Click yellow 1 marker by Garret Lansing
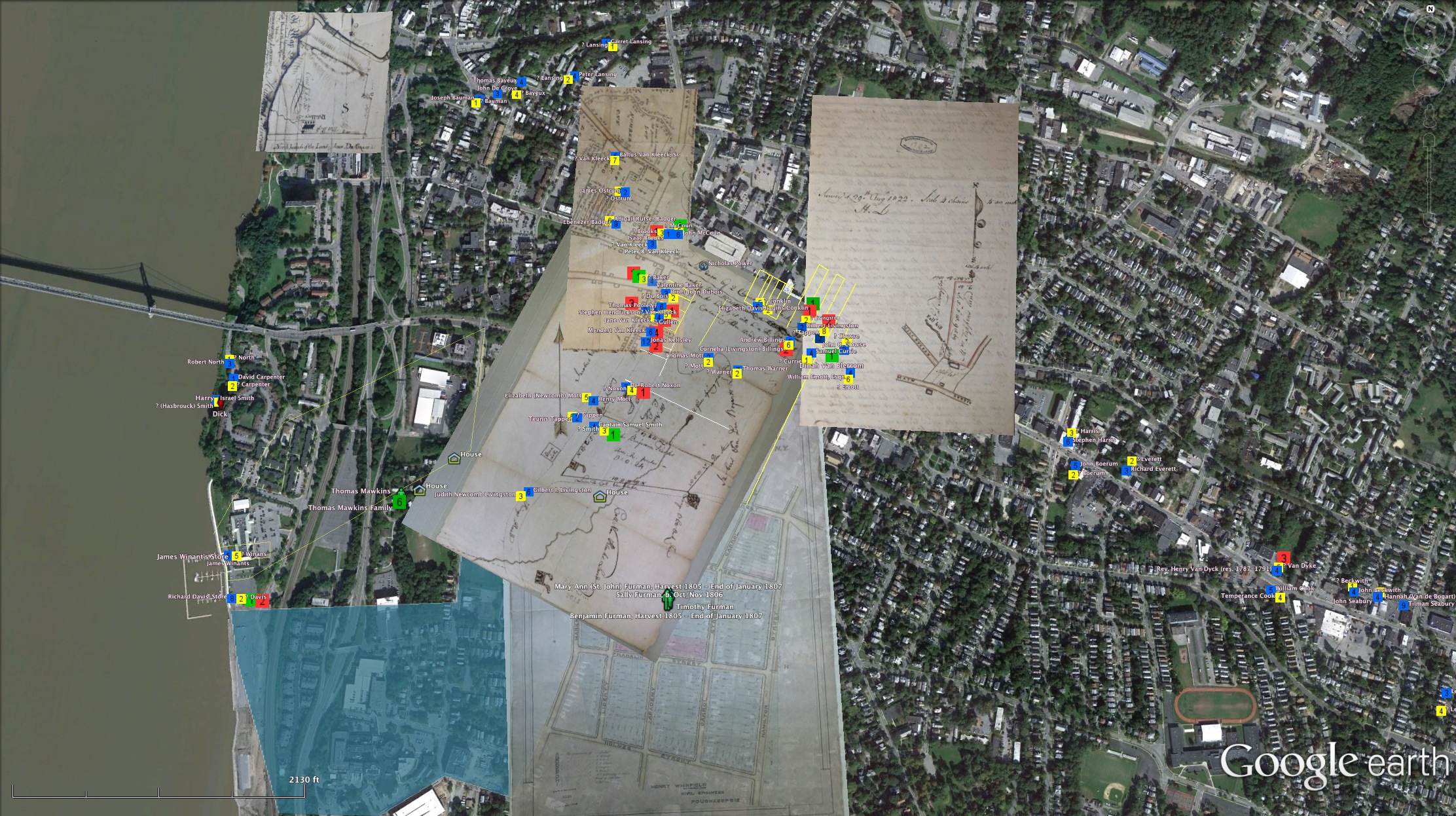Image resolution: width=1456 pixels, height=816 pixels. point(612,46)
